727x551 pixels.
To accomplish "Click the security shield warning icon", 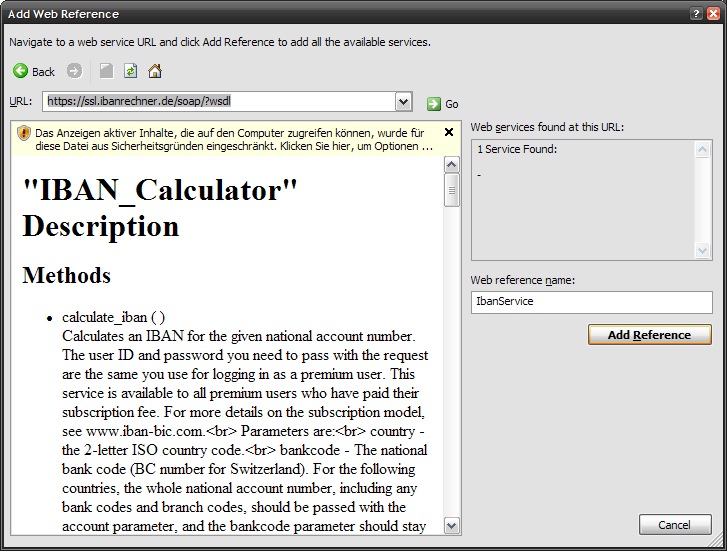I will (x=24, y=133).
